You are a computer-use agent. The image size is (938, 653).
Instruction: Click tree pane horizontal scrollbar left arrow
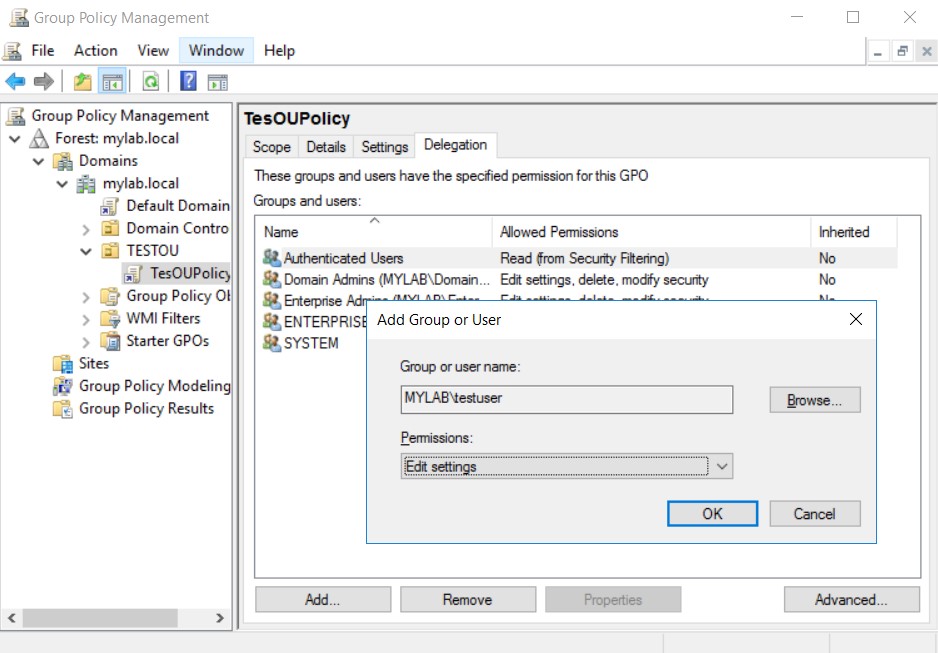point(11,618)
